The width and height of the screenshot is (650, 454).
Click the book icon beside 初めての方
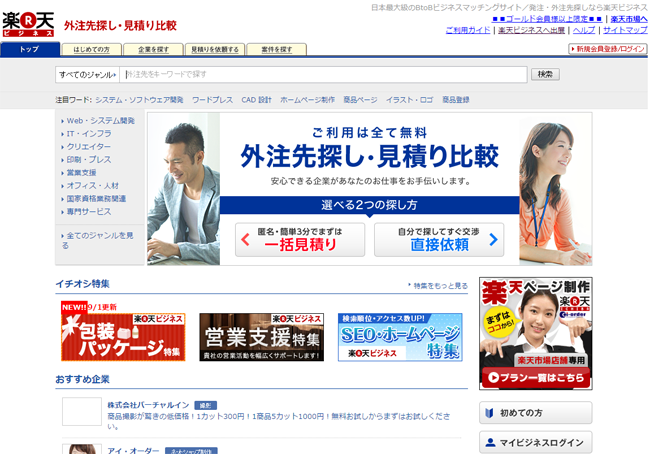tap(490, 413)
